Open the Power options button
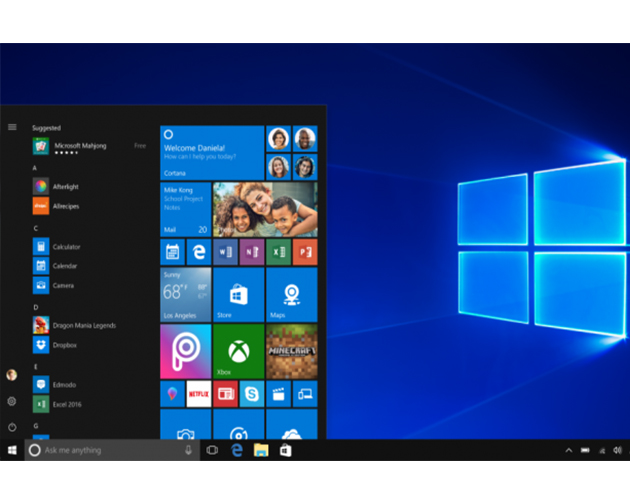This screenshot has width=630, height=490. (12, 427)
